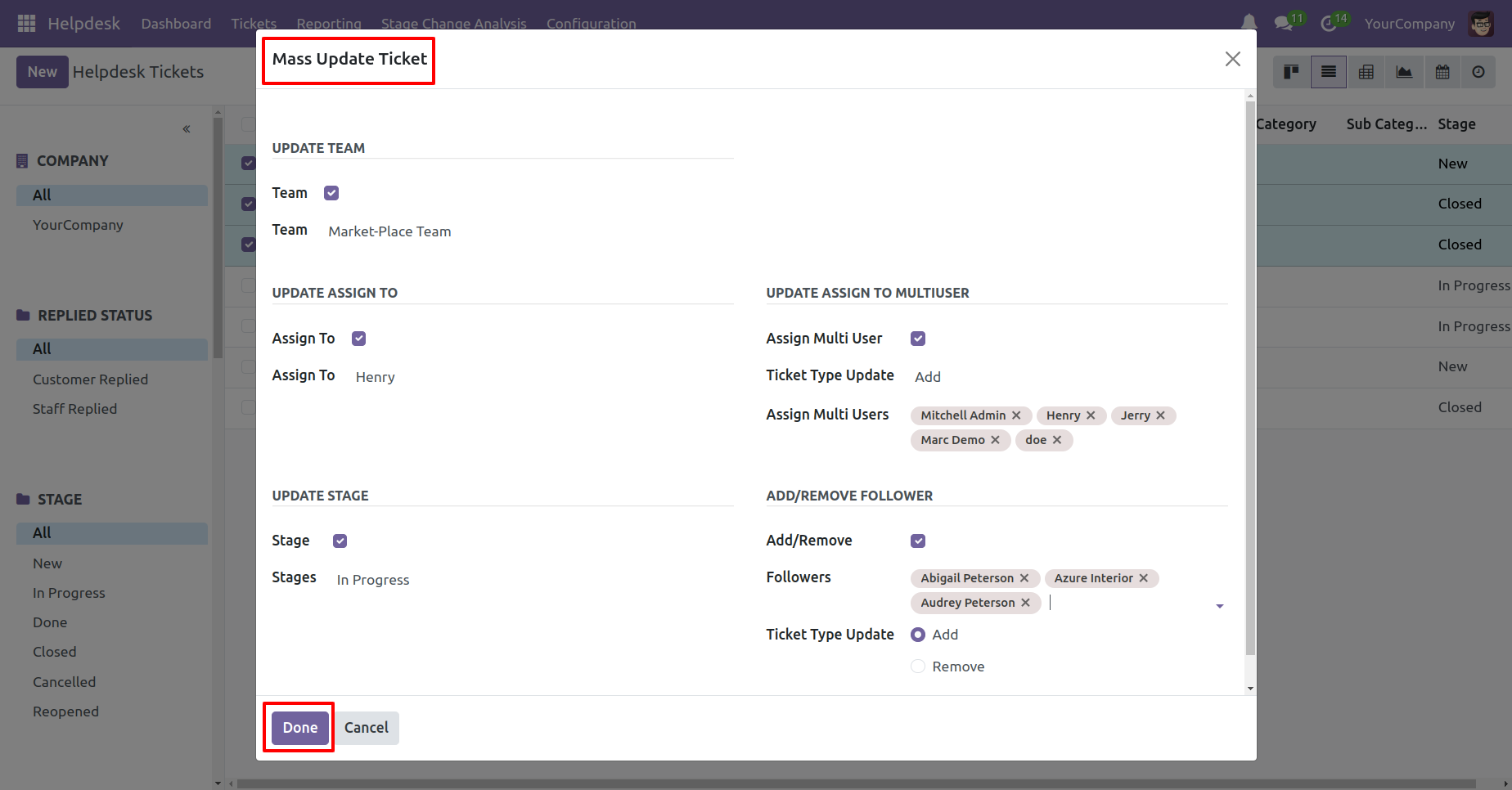1512x790 pixels.
Task: Click the Followers text input area
Action: click(x=1129, y=603)
